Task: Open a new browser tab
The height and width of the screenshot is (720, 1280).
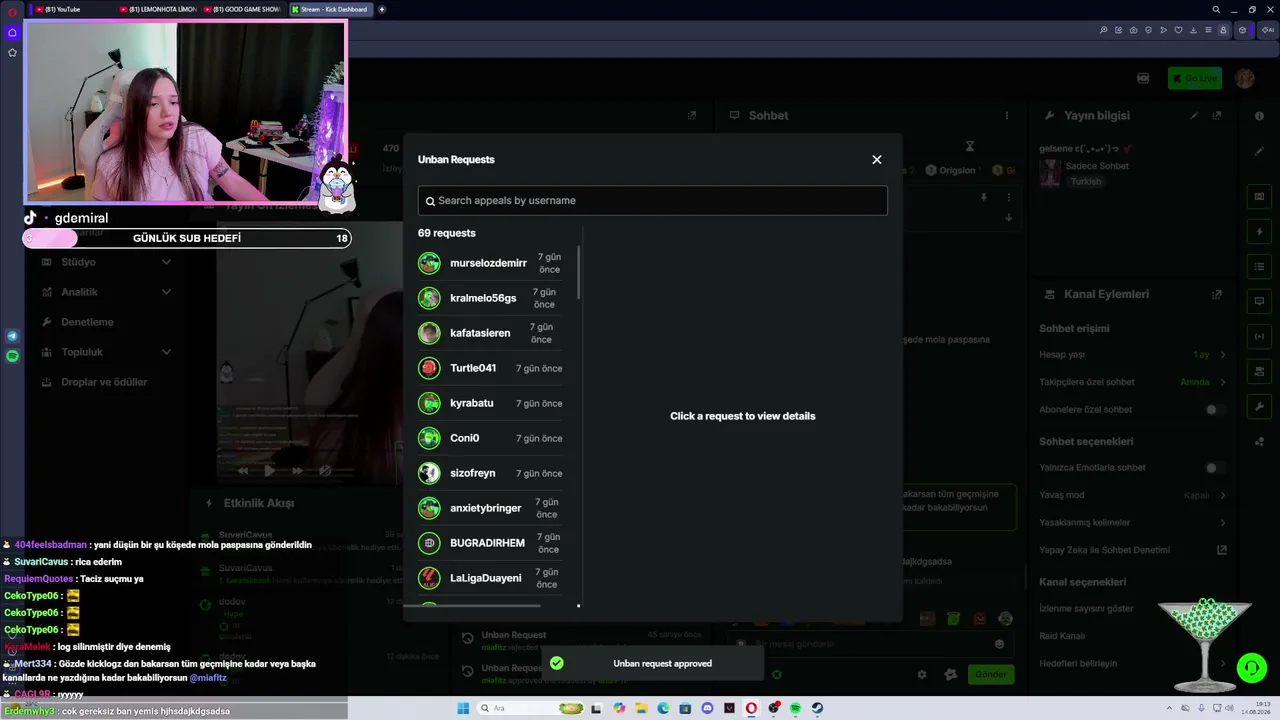Action: [x=382, y=9]
